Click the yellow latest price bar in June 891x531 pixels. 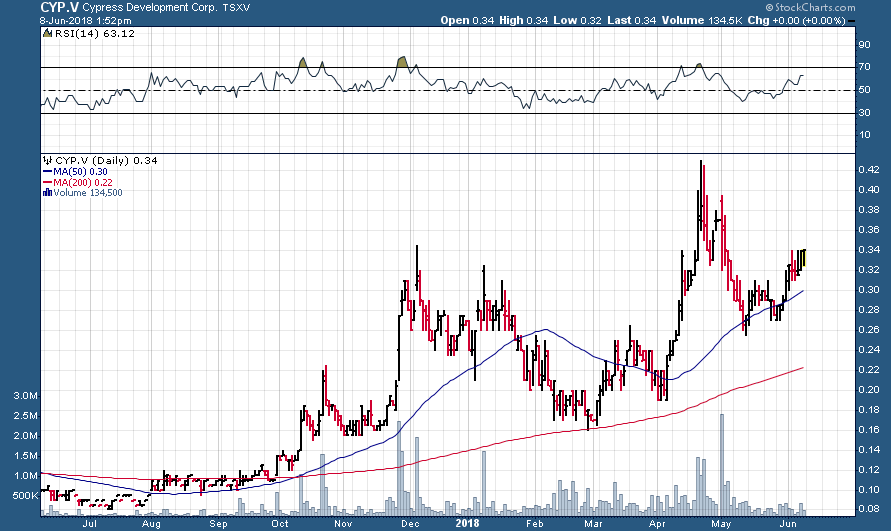(804, 259)
